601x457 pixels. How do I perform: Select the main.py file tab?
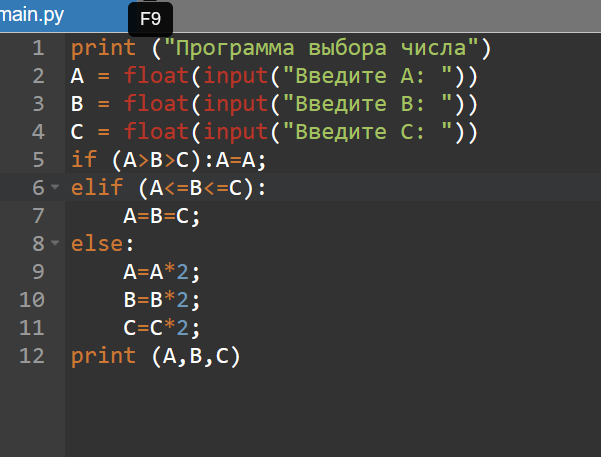63,16
